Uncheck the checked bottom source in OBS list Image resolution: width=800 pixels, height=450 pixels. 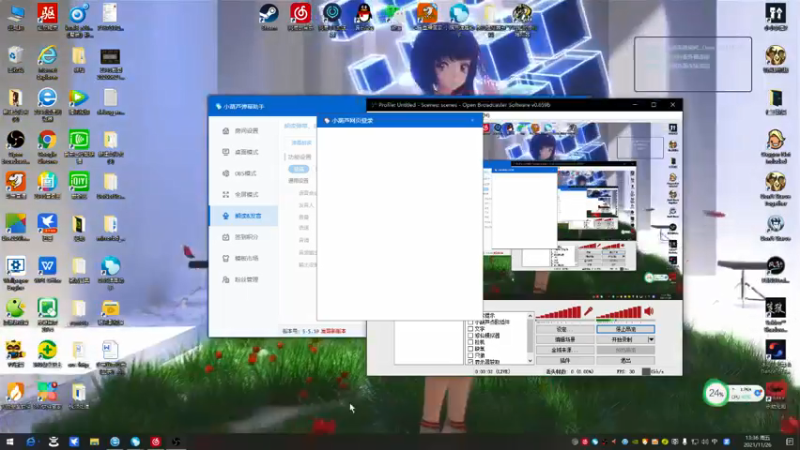click(x=470, y=362)
